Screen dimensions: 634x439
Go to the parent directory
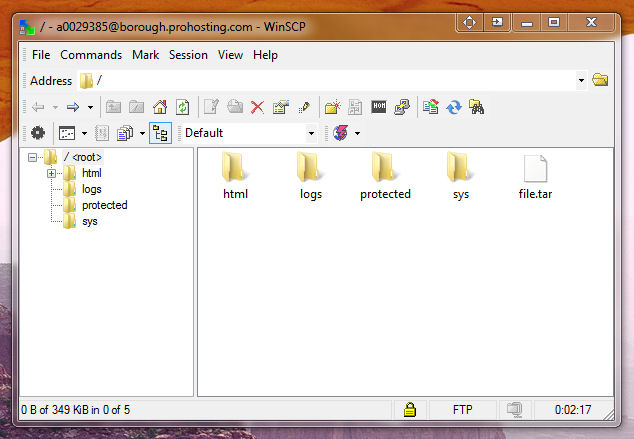[113, 107]
